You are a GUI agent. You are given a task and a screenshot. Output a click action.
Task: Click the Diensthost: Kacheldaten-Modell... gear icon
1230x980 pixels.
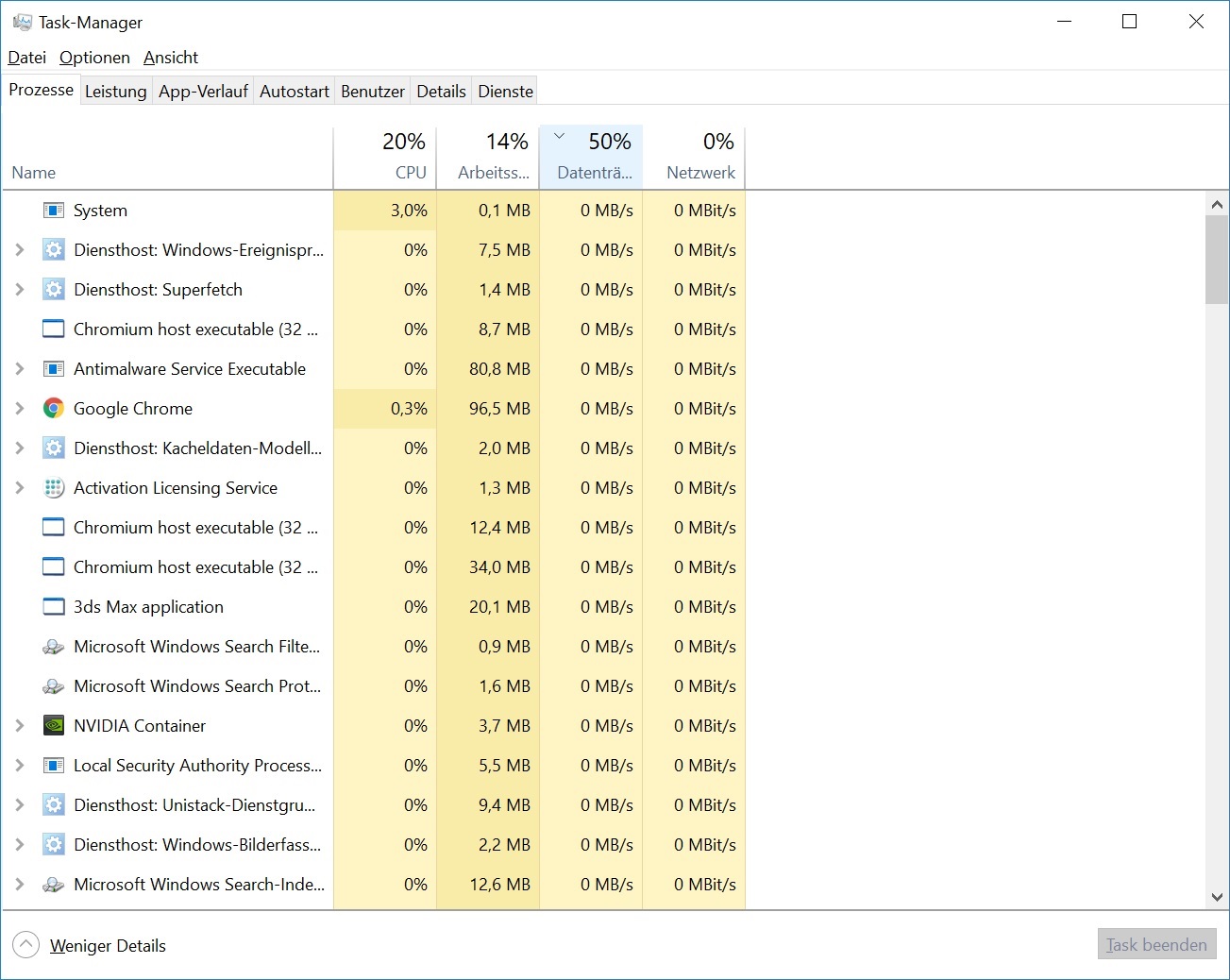click(54, 448)
